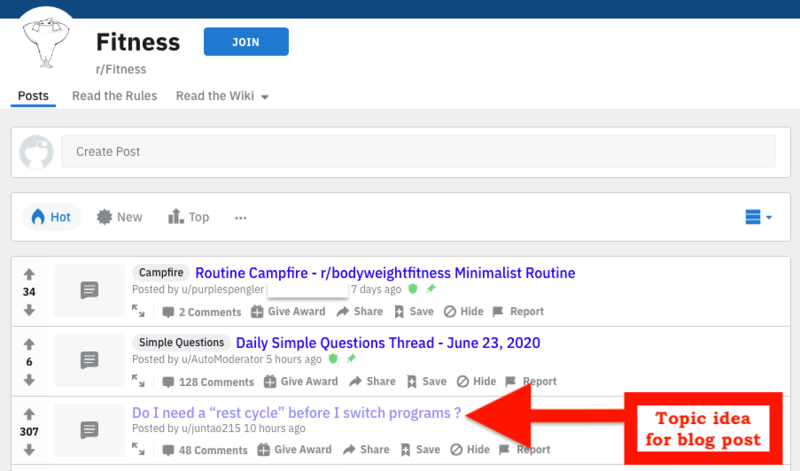This screenshot has width=800, height=471.
Task: Hide the Routine Campfire post
Action: (x=463, y=311)
